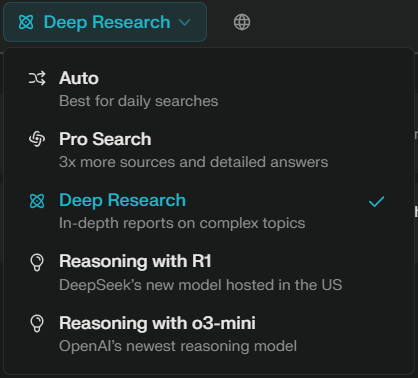Viewport: 418px width, 378px height.
Task: Choose Reasoning with R1 option
Action: [x=209, y=273]
